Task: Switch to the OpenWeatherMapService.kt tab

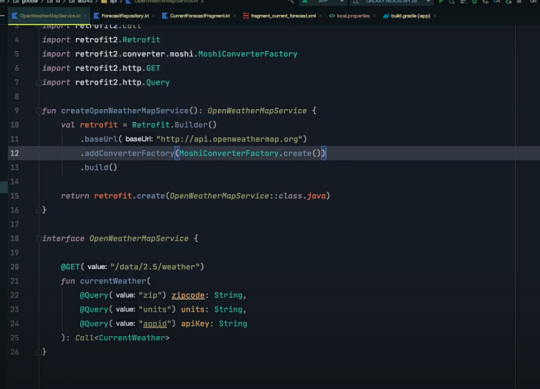Action: [50, 16]
